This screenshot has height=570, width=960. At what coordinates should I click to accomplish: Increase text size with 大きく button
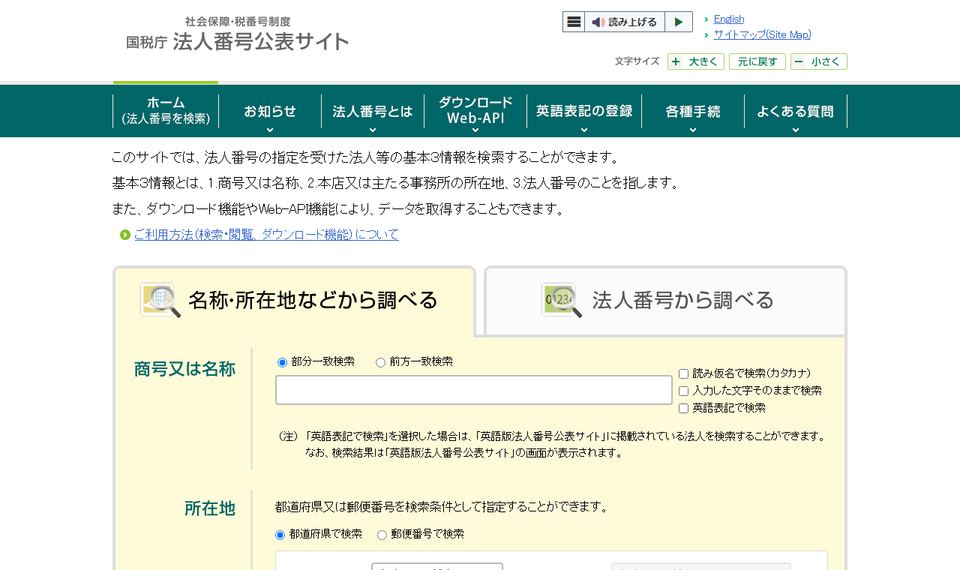tap(696, 61)
